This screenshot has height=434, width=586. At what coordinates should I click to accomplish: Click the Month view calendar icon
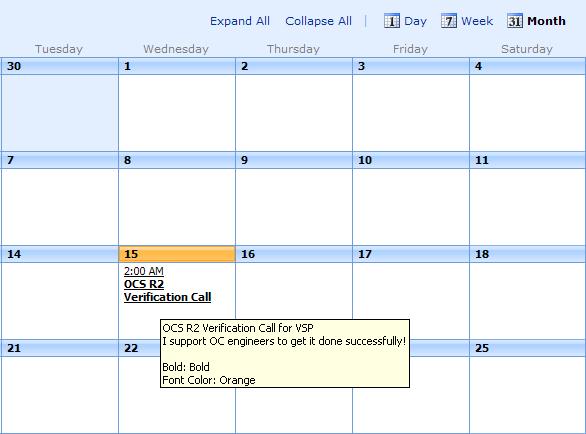515,21
